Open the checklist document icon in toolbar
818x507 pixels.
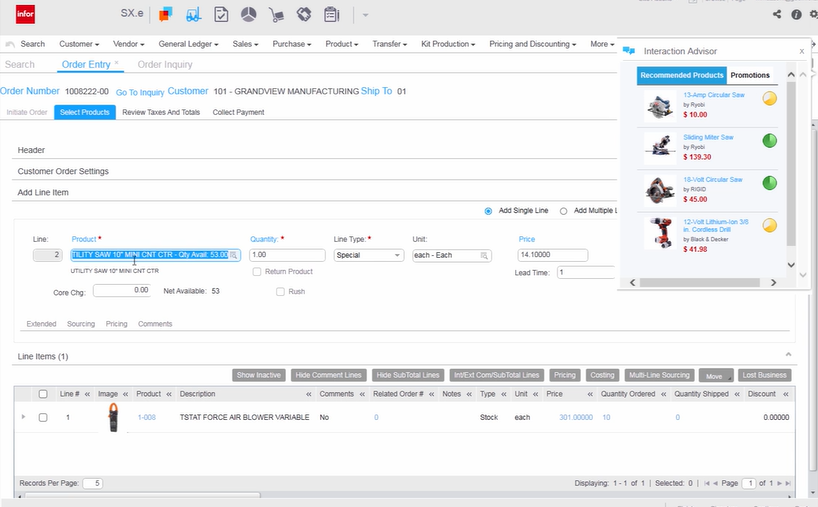221,15
